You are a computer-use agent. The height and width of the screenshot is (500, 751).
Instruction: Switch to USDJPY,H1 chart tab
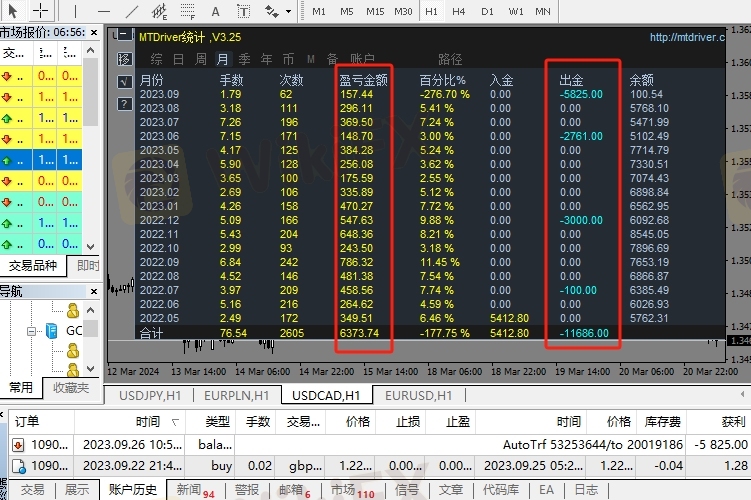coord(150,396)
